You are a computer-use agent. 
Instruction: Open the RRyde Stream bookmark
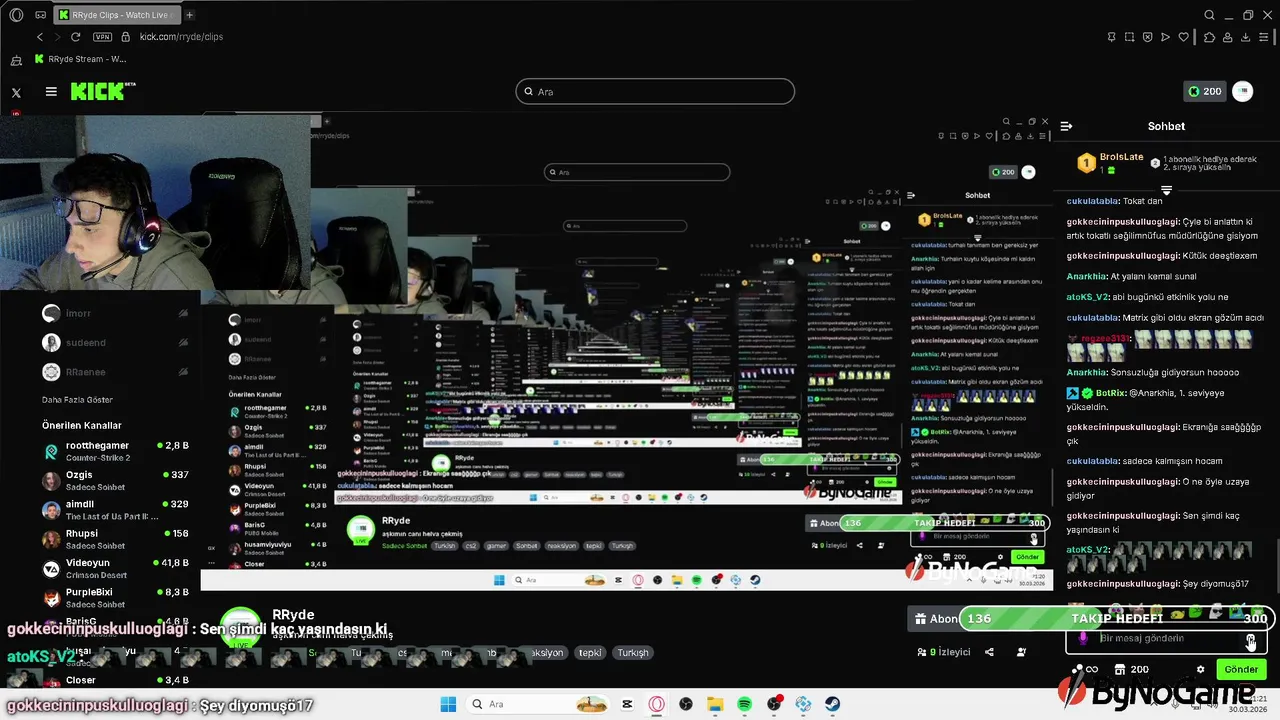click(x=81, y=59)
